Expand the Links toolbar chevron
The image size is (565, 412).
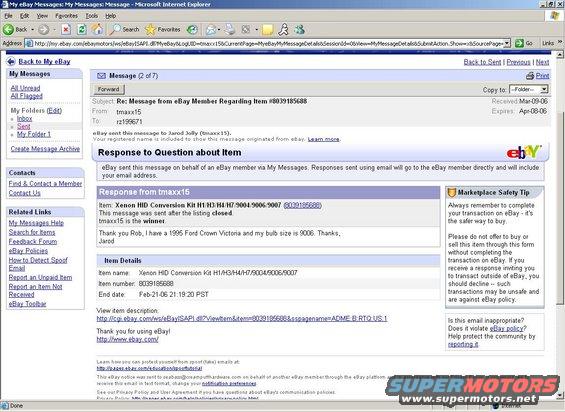[560, 43]
